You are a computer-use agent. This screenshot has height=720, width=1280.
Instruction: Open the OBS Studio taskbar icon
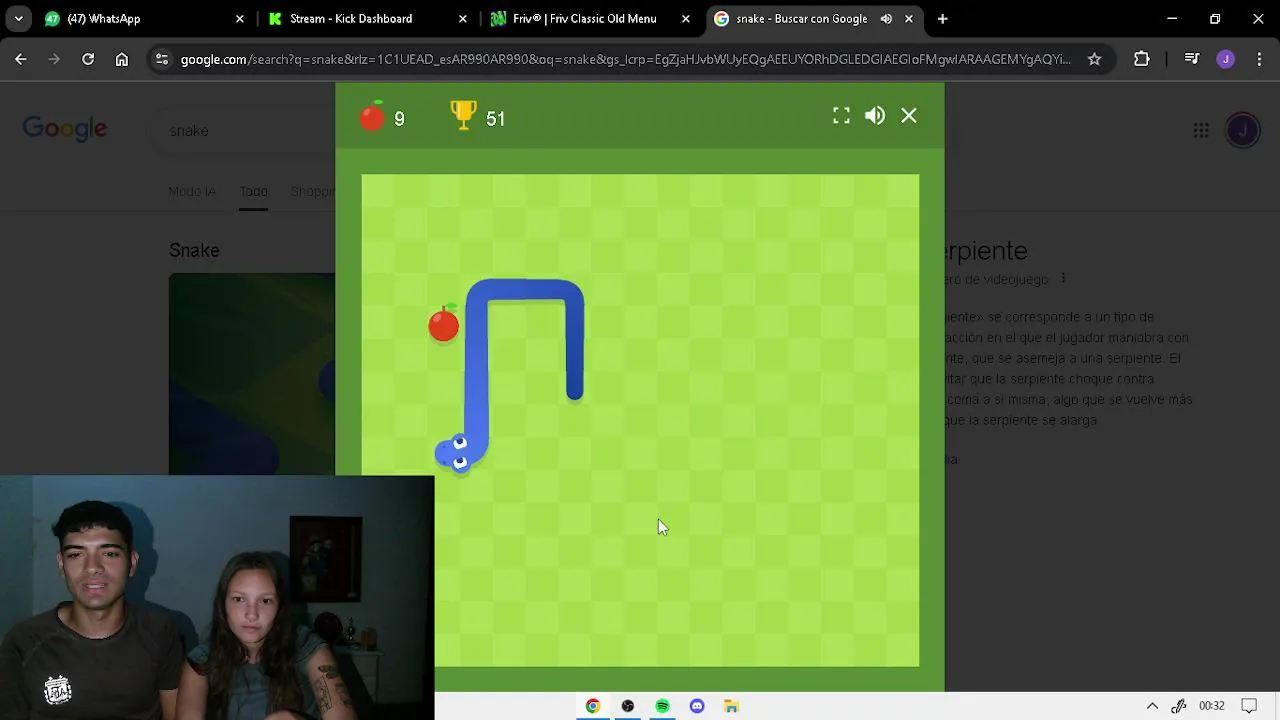tap(628, 706)
